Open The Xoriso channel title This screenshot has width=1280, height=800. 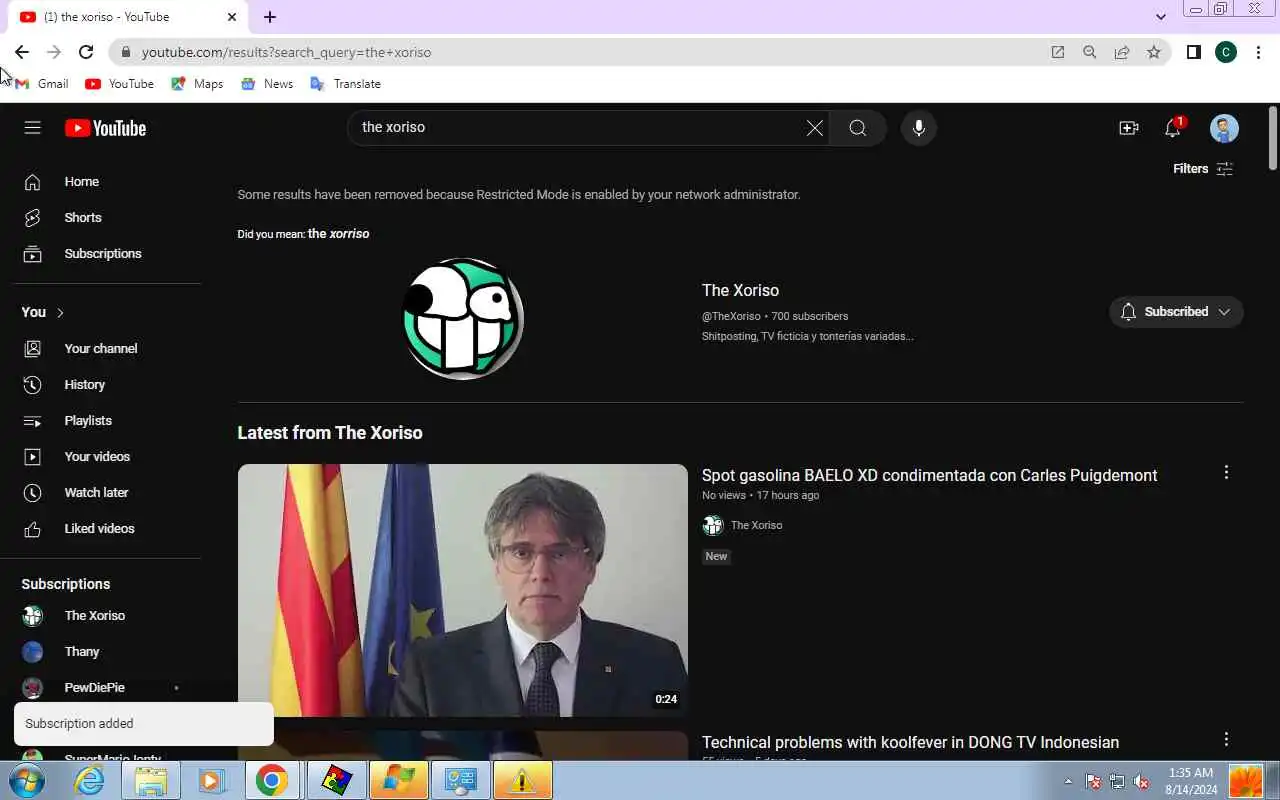click(740, 290)
